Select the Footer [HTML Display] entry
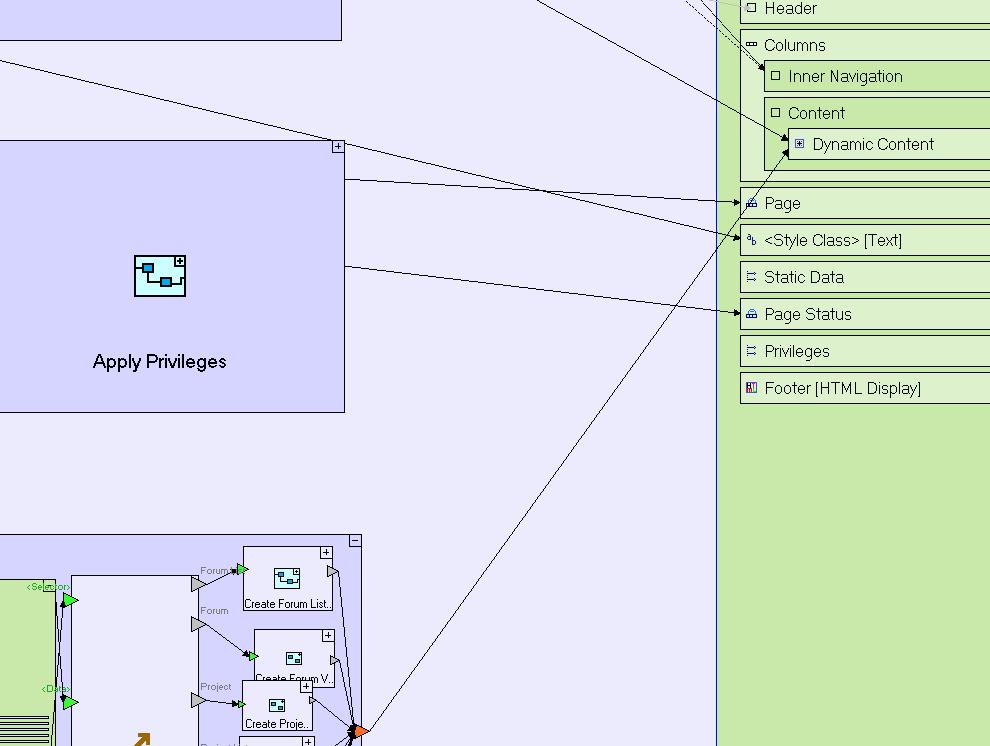 pos(842,388)
